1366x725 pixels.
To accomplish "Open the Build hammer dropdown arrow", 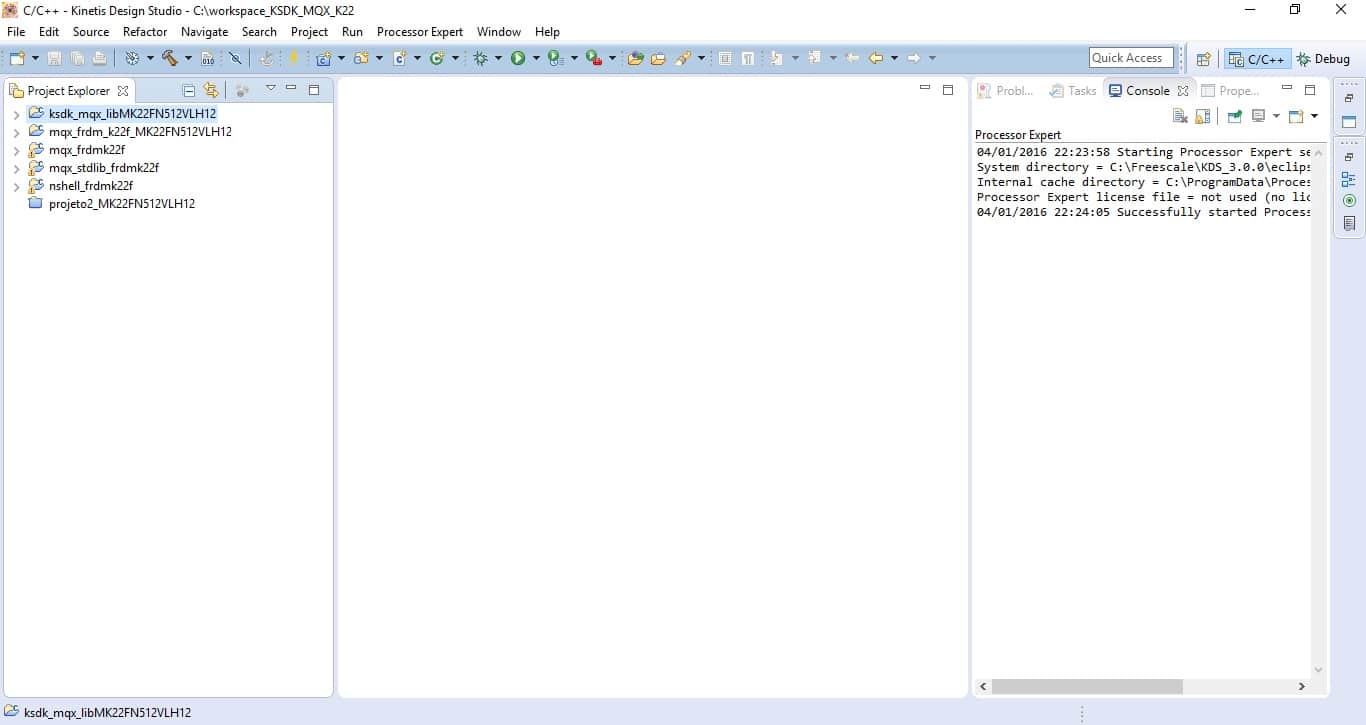I will point(187,58).
